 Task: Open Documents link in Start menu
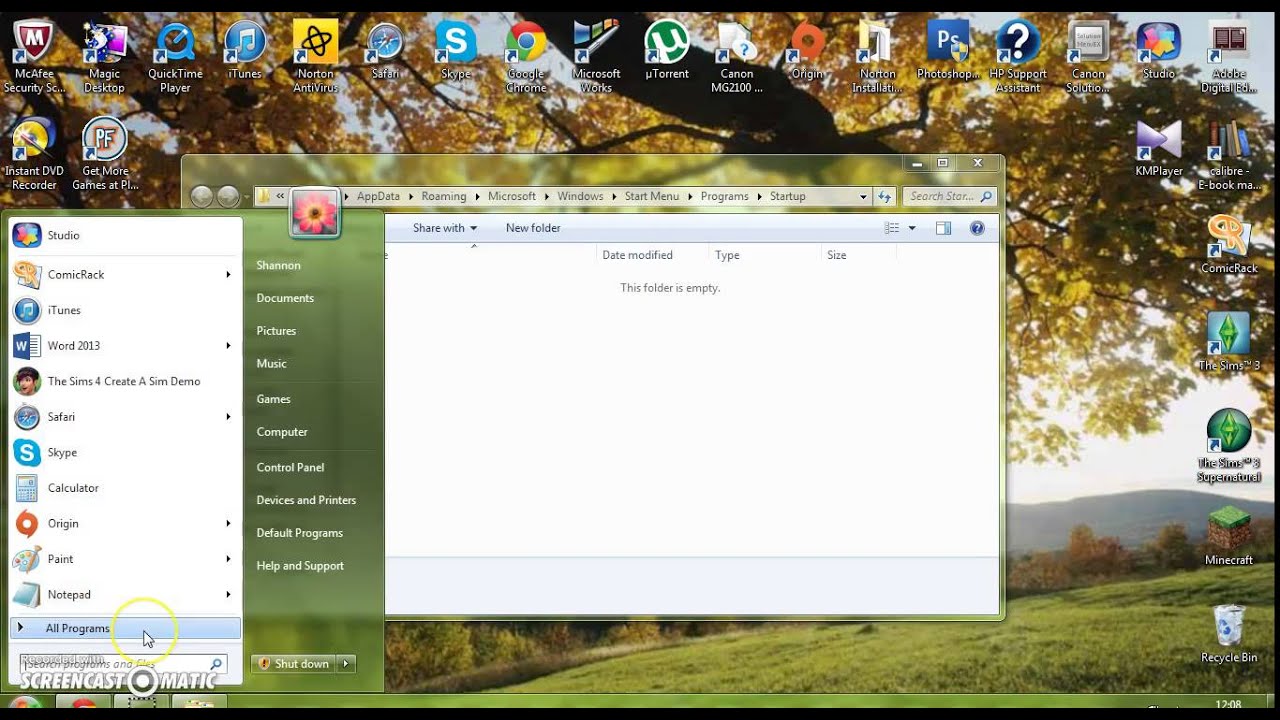pyautogui.click(x=285, y=298)
